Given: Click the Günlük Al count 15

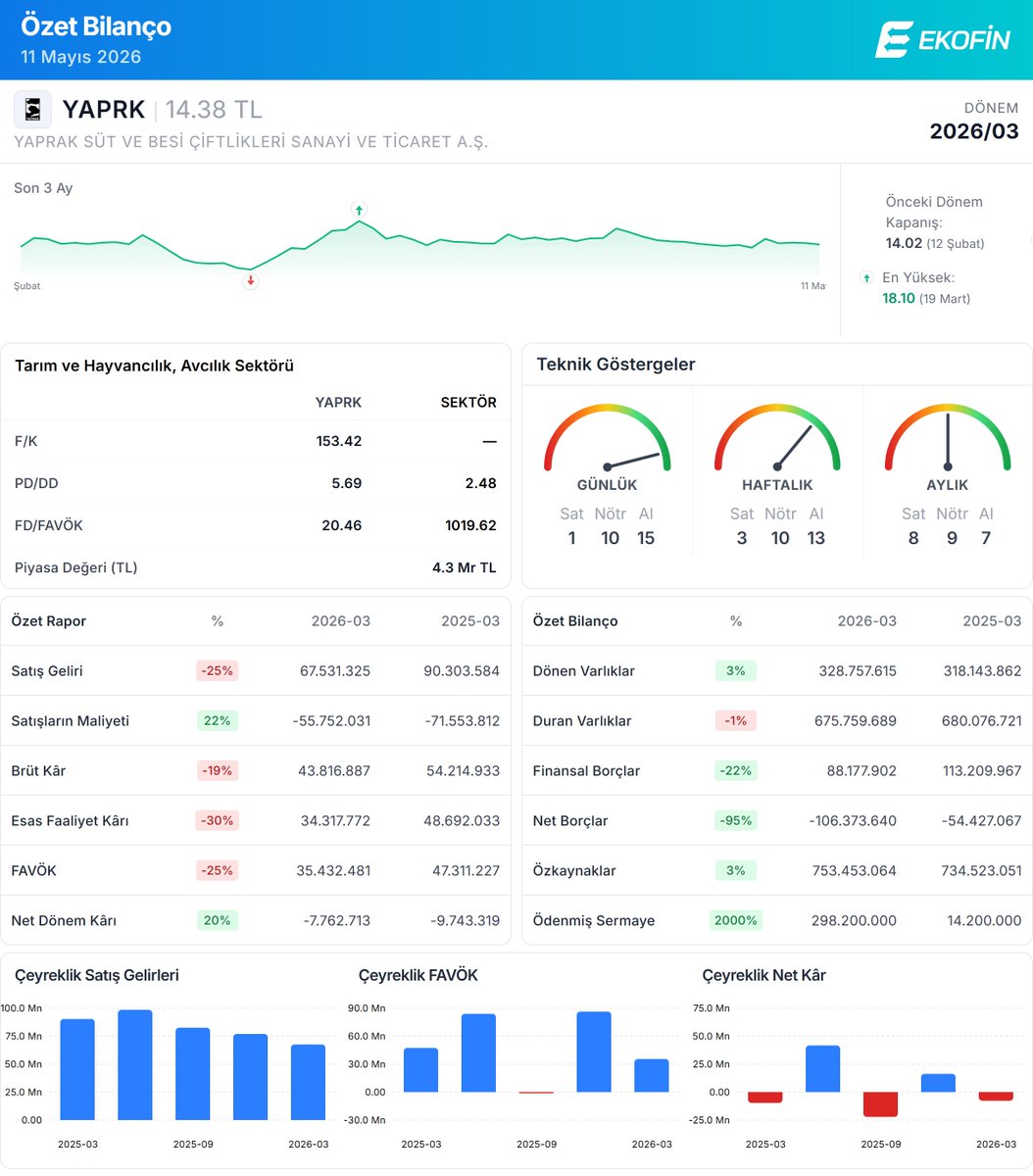Looking at the screenshot, I should (x=646, y=538).
